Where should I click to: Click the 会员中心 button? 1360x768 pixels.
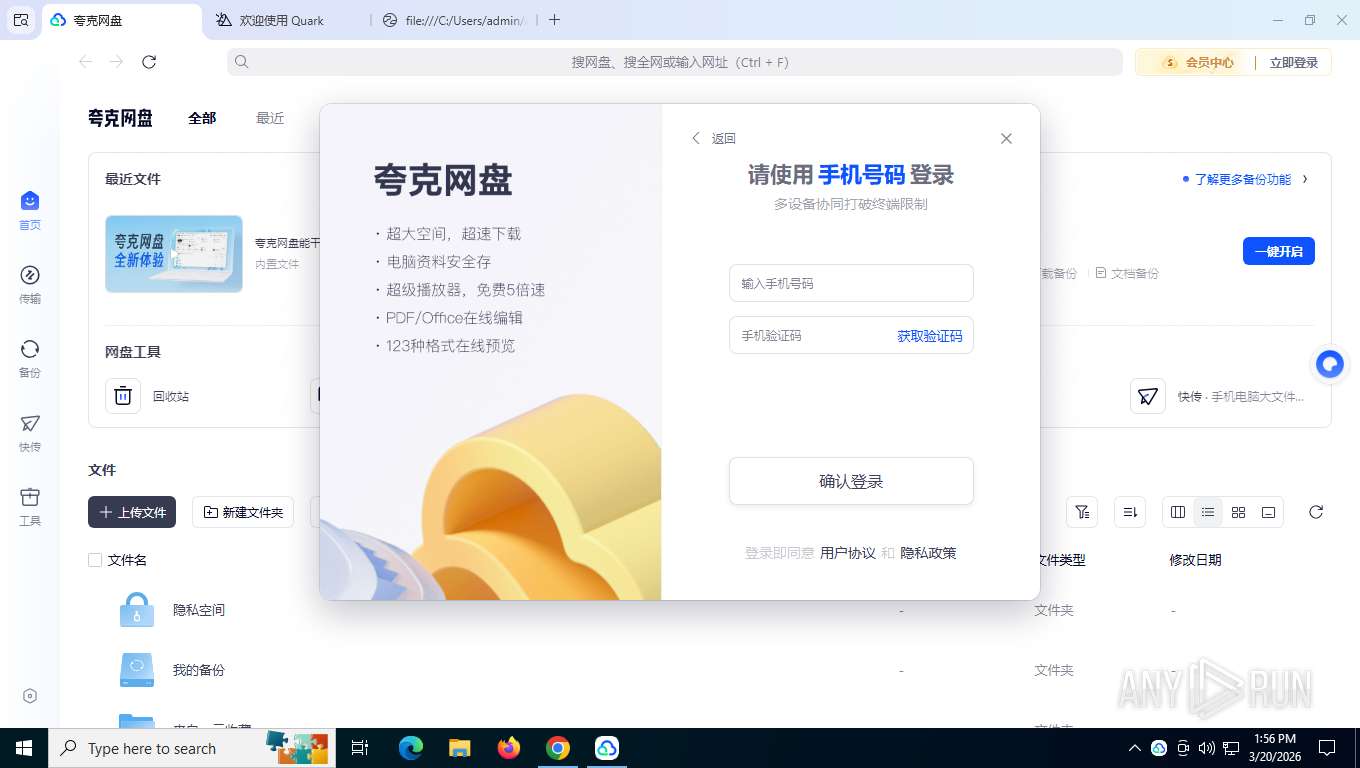(1197, 62)
